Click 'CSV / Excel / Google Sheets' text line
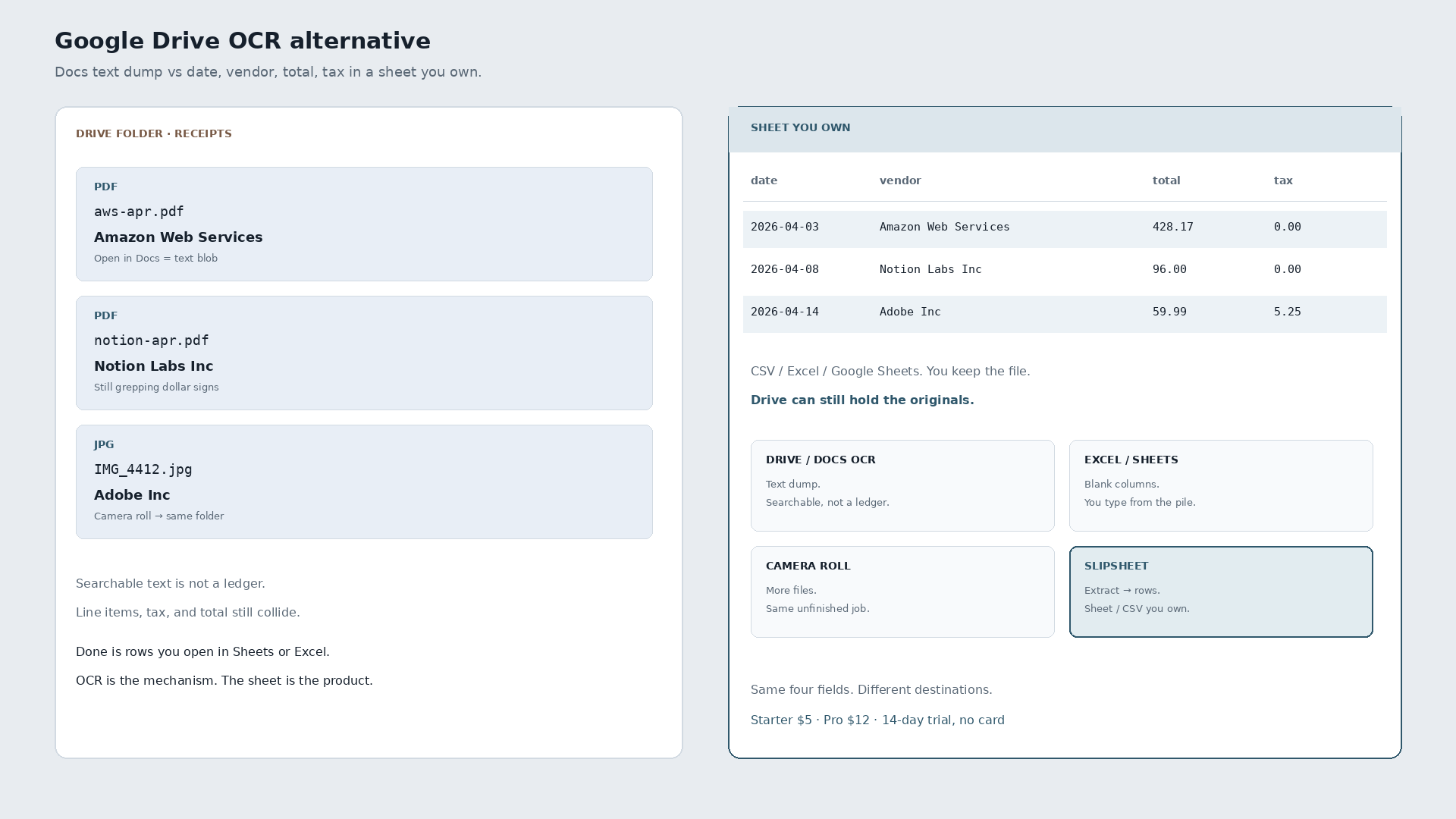 tap(890, 372)
